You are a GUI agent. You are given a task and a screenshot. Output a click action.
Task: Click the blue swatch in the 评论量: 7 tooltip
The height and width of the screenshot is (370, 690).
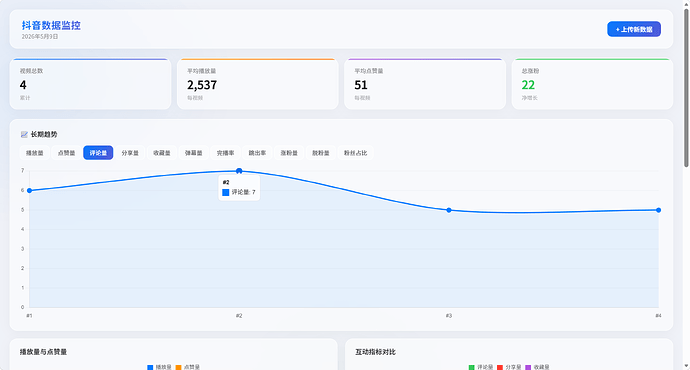click(226, 192)
